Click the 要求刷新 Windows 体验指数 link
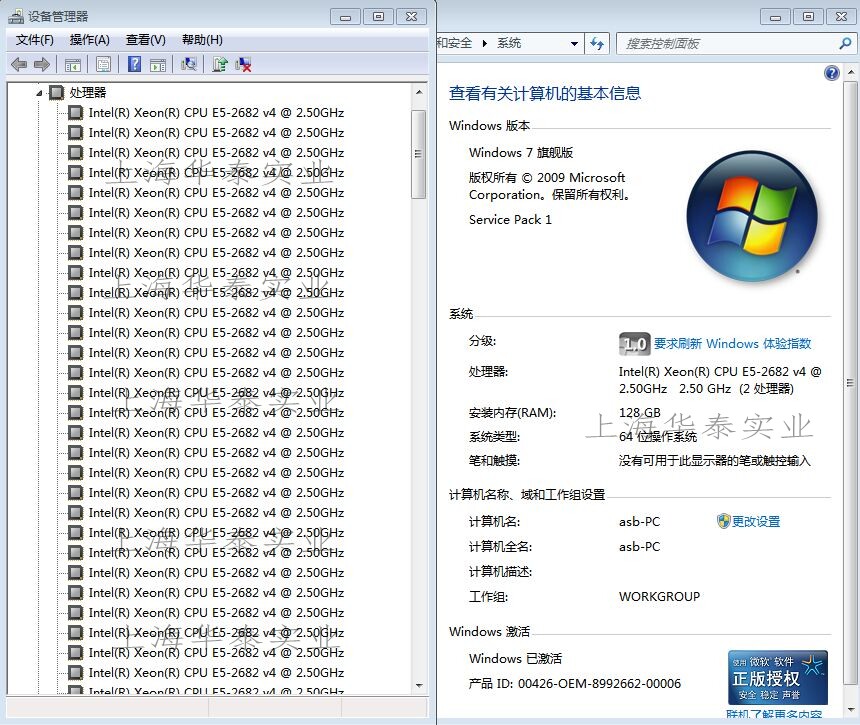This screenshot has width=860, height=725. [x=732, y=344]
